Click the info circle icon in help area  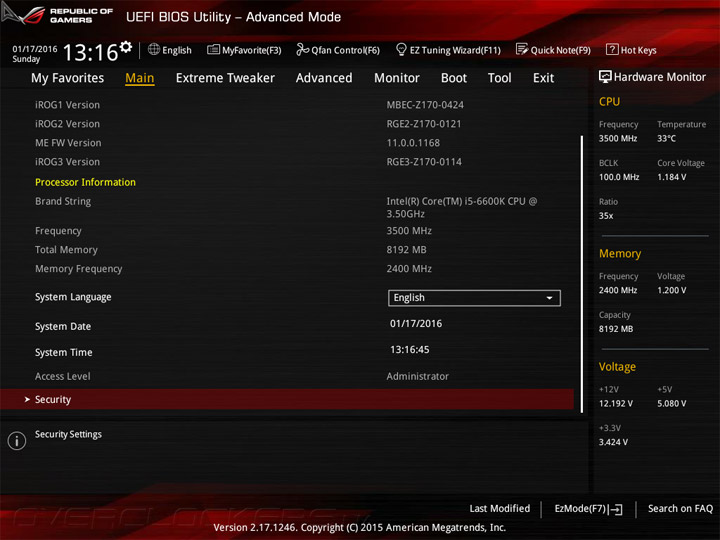click(x=17, y=441)
